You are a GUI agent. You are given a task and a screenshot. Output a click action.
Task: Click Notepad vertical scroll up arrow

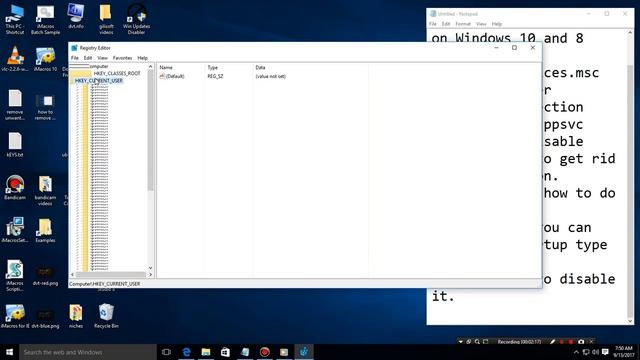[x=630, y=33]
